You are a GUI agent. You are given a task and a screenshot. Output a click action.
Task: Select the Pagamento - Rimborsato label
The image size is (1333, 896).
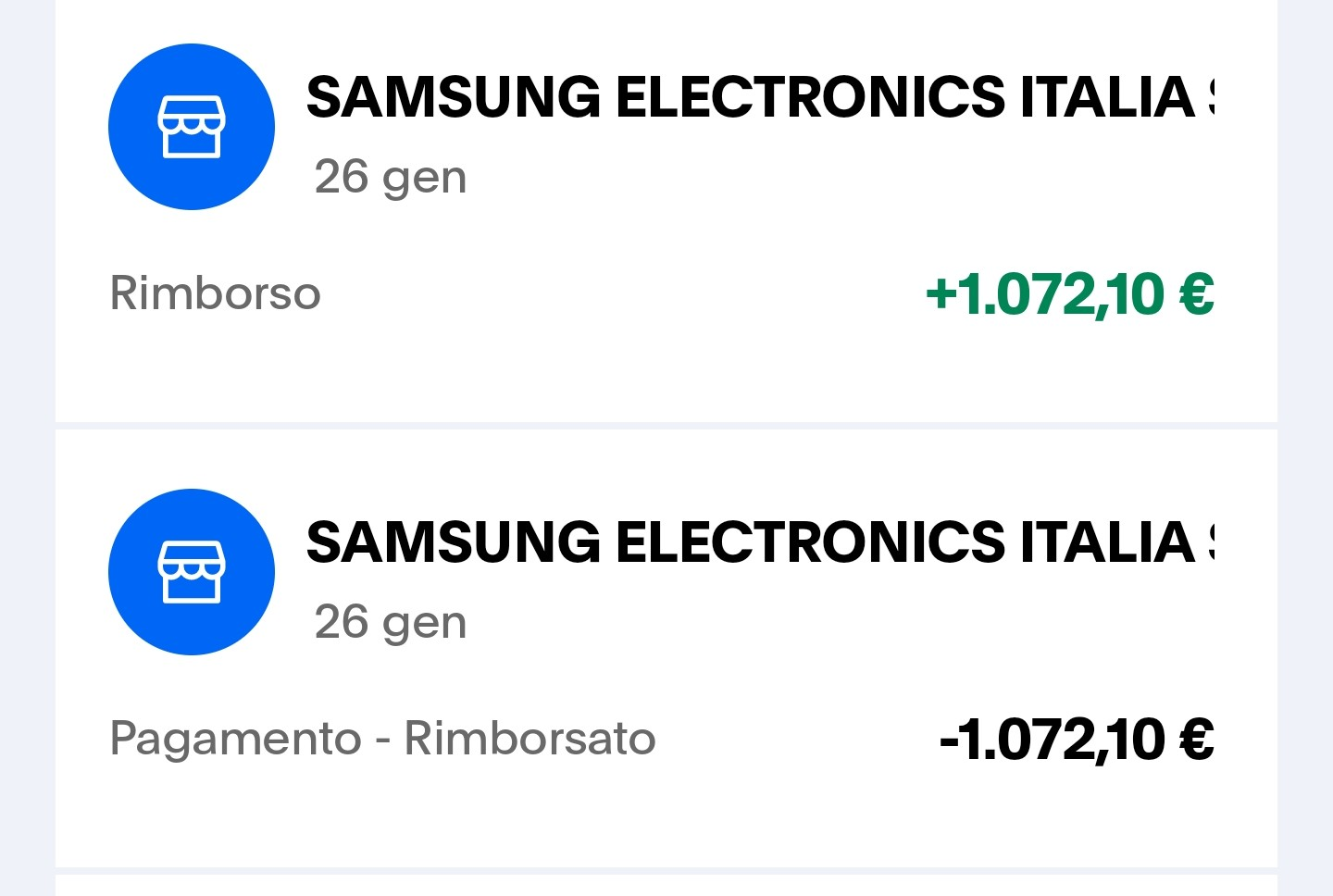[382, 739]
